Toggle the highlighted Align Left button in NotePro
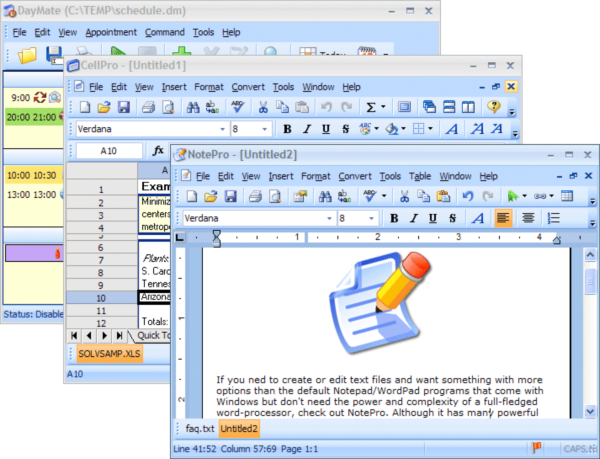 click(x=503, y=218)
